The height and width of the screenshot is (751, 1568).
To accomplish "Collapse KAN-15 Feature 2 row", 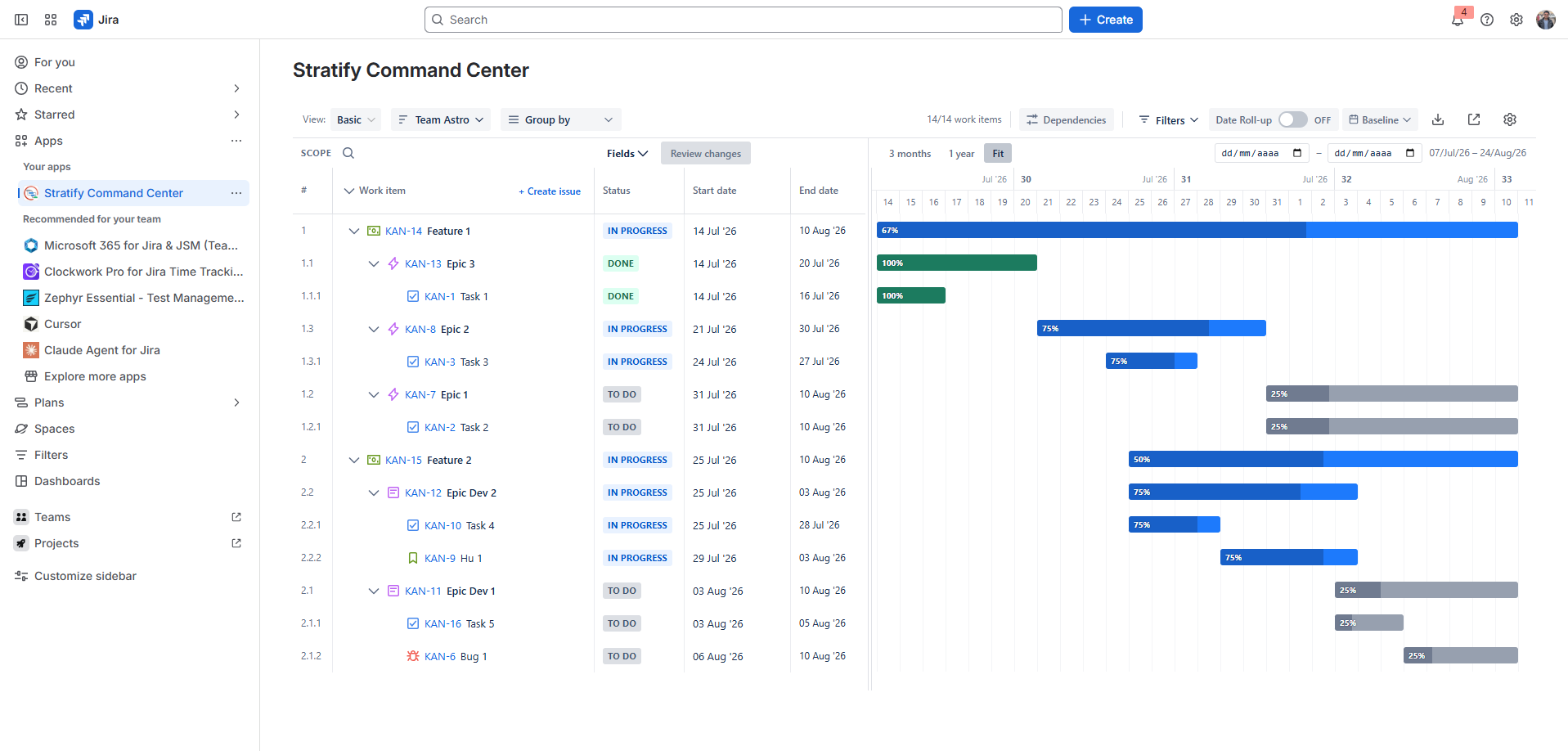I will pyautogui.click(x=354, y=460).
